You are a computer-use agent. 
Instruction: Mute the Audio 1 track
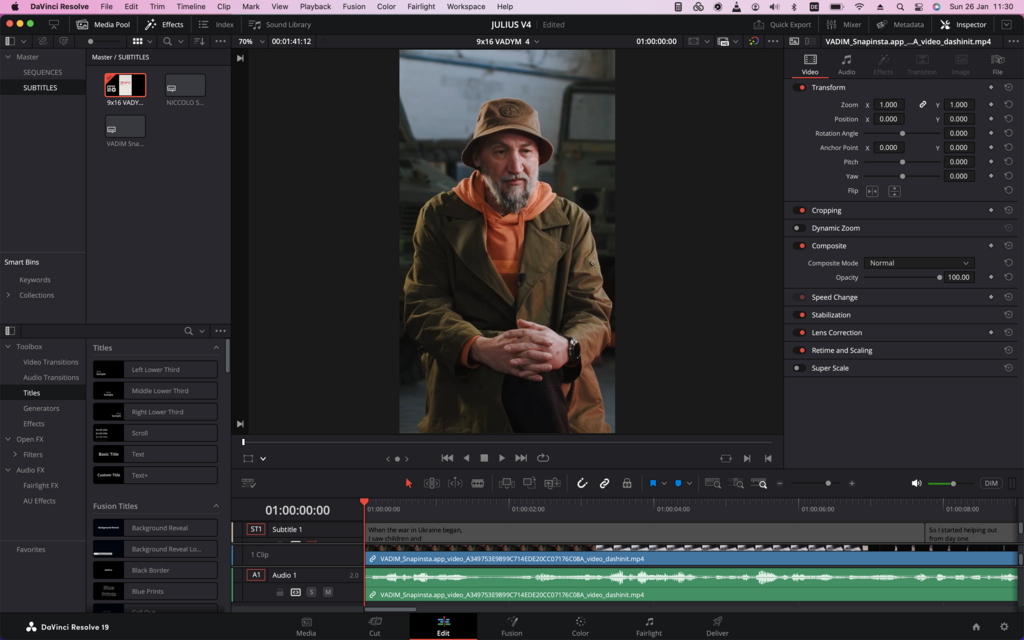[327, 592]
